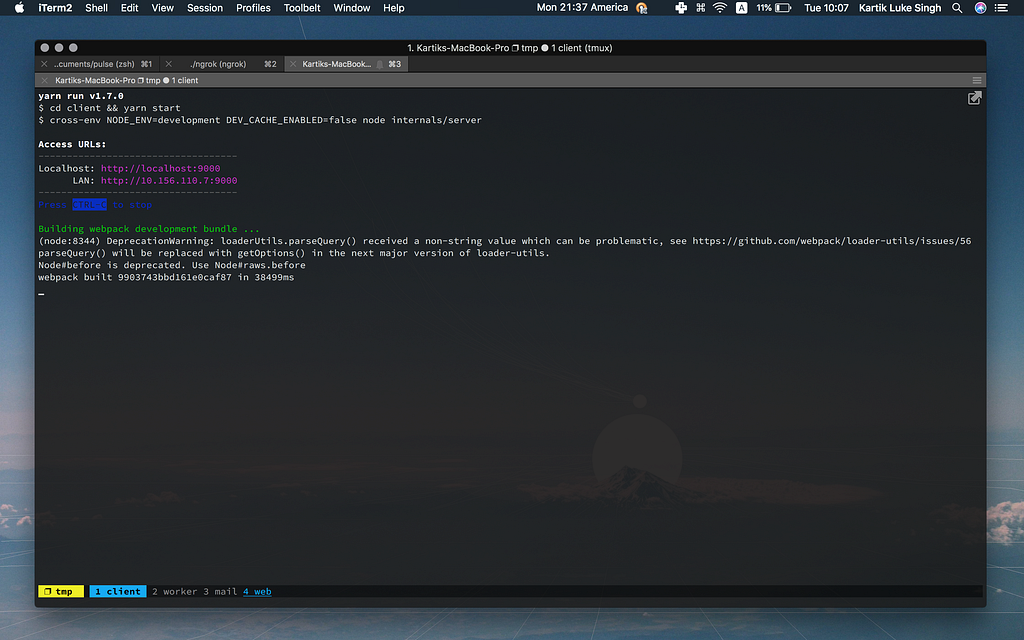This screenshot has height=640, width=1024.
Task: Click the pop-out arrow icon in terminal corner
Action: (x=974, y=98)
